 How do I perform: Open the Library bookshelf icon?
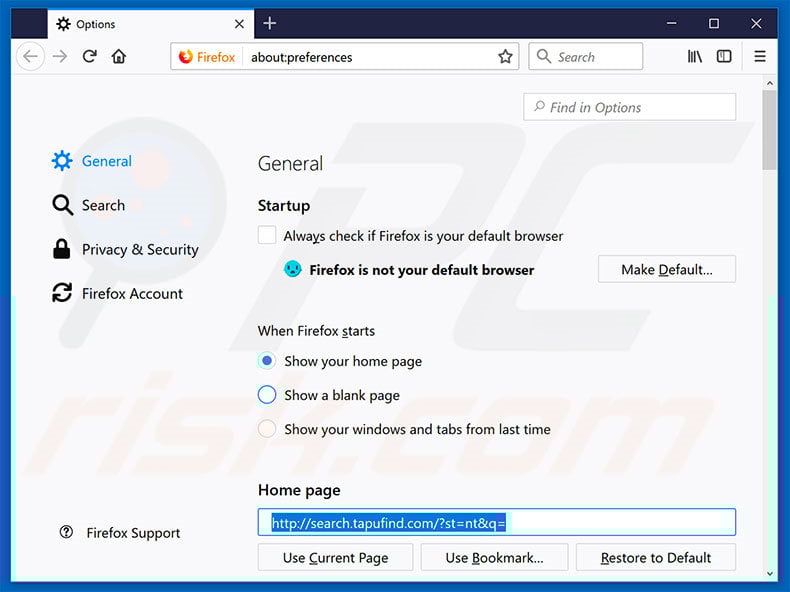pyautogui.click(x=695, y=56)
